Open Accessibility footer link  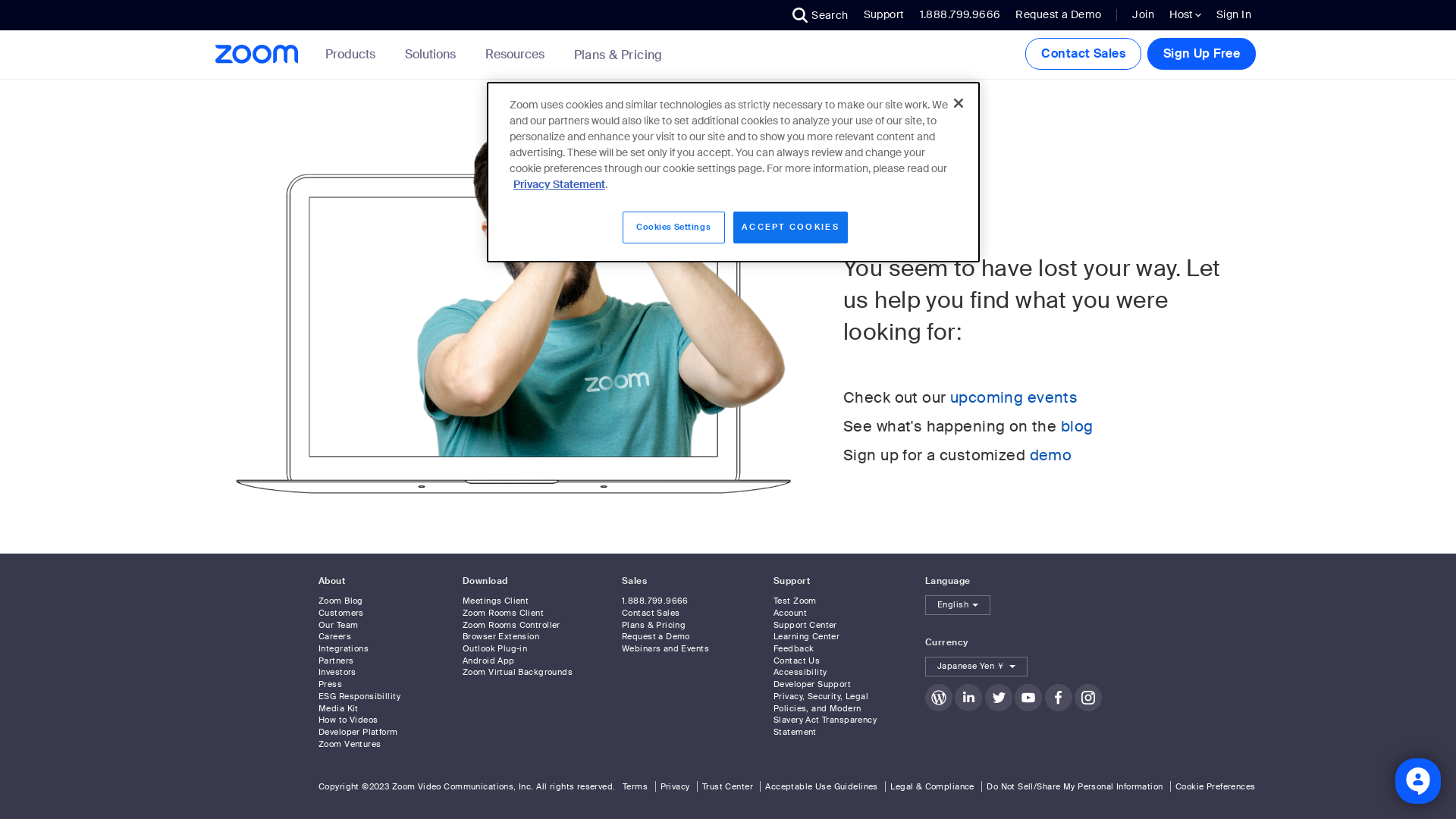[x=800, y=673]
